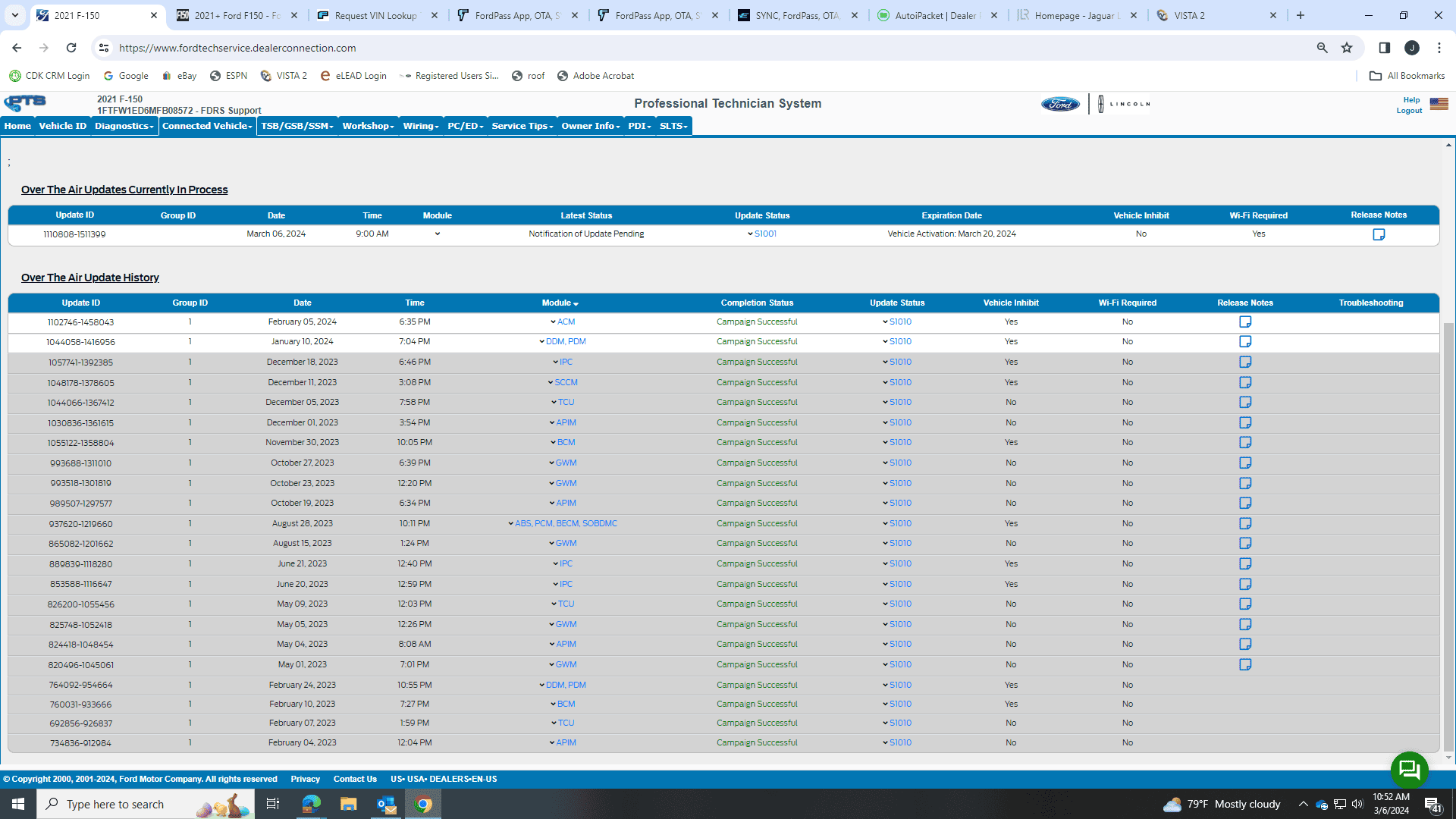1456x819 pixels.
Task: Open File Explorer from the taskbar
Action: coord(348,804)
